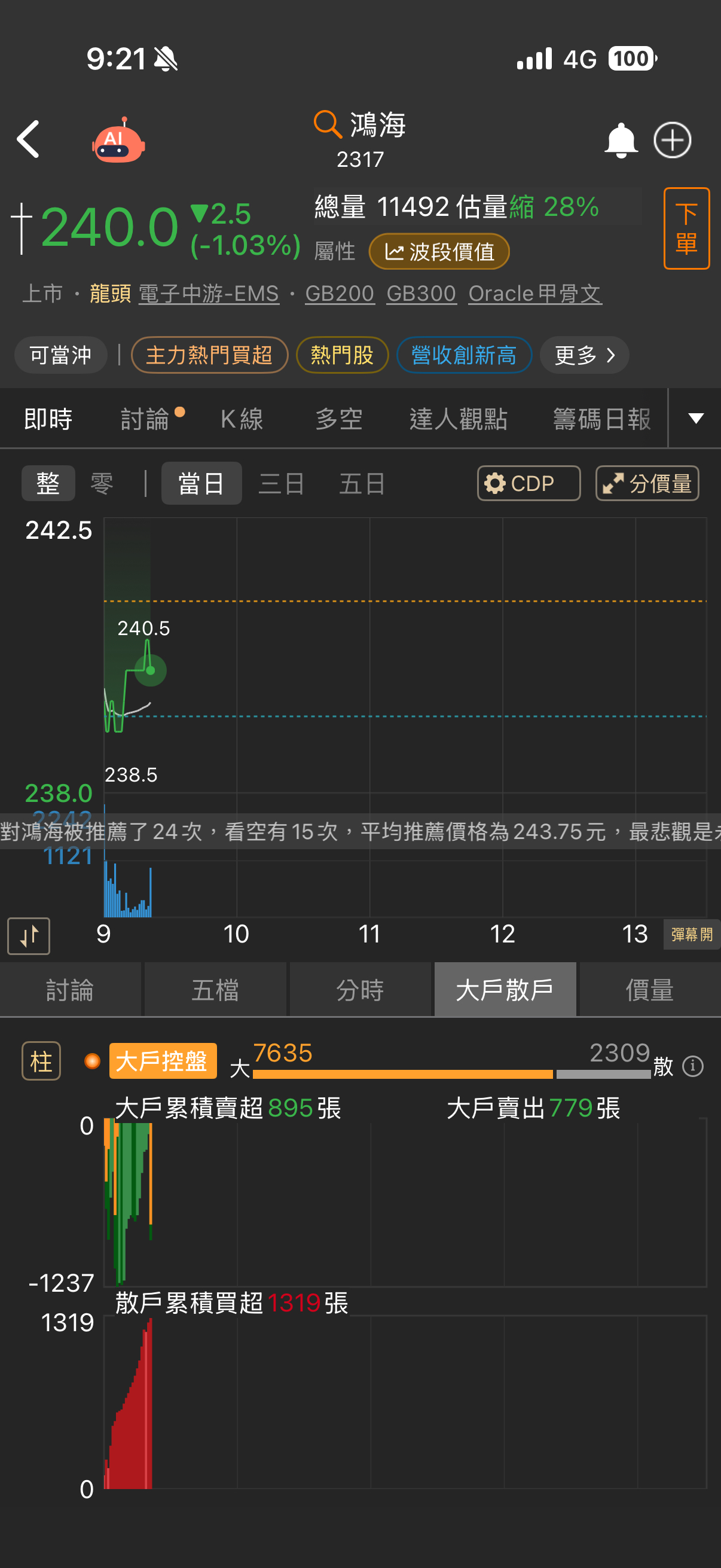Image resolution: width=721 pixels, height=1568 pixels.
Task: Tap the 大戶 versus 散戶 ratio bar
Action: click(450, 1075)
